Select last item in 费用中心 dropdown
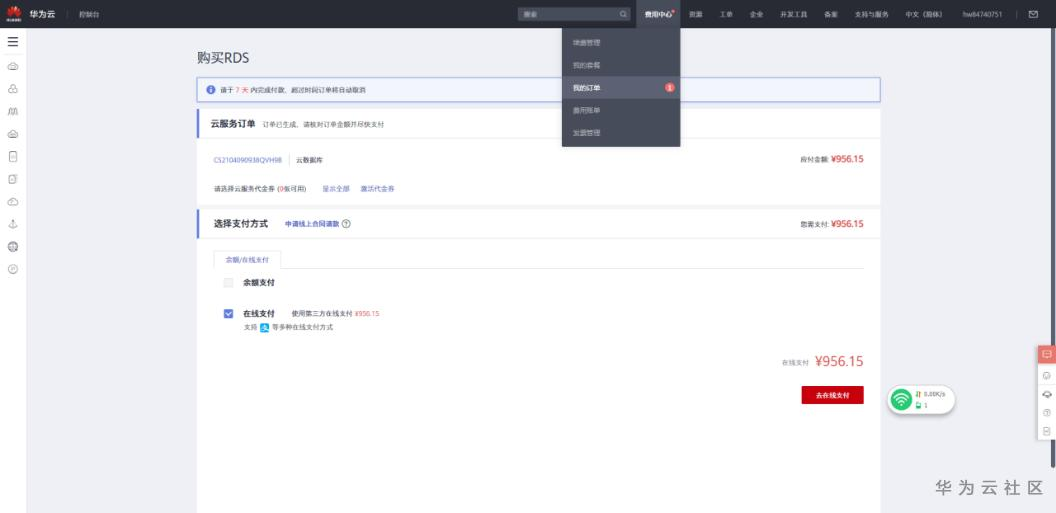 [x=621, y=133]
